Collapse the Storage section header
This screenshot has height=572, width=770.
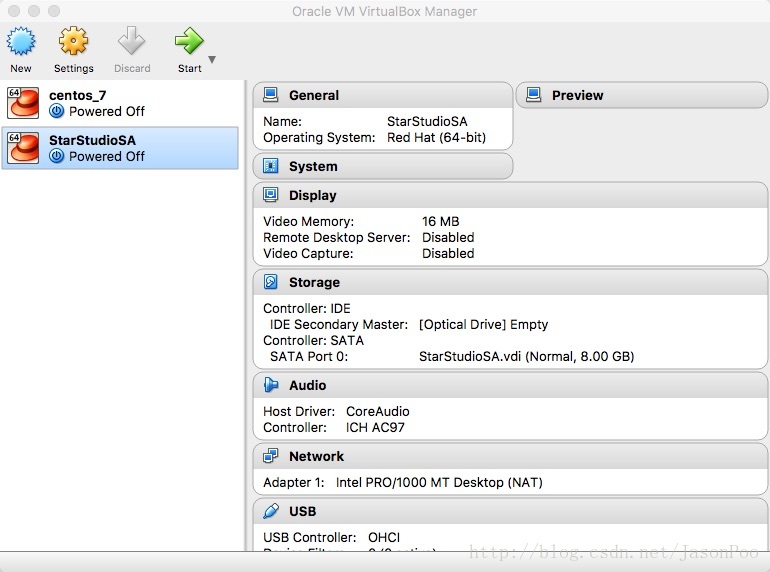point(510,282)
